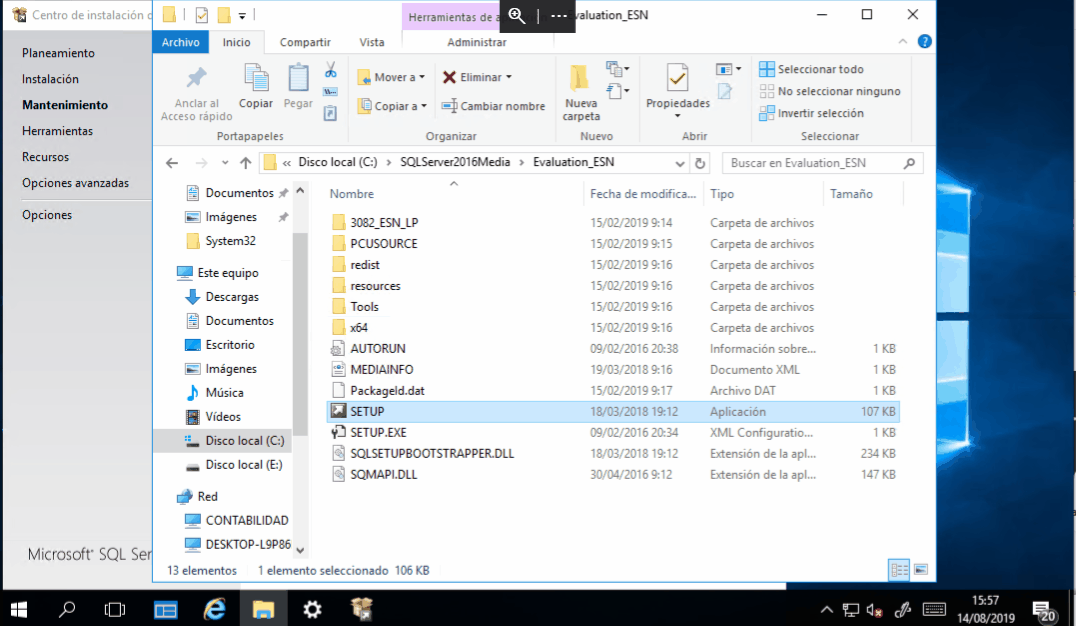The image size is (1076, 626).
Task: Click the Pegar acceso directo icon
Action: point(330,113)
